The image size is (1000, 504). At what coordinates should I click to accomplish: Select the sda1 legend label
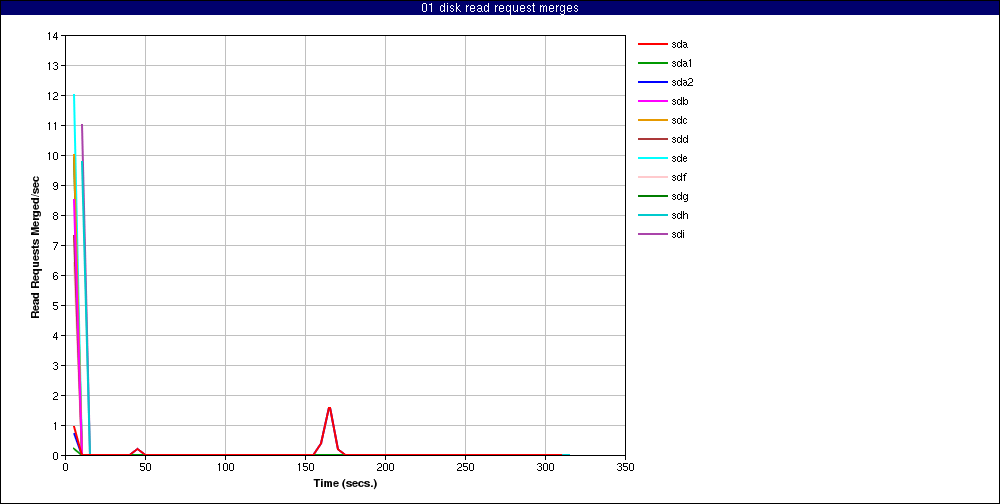[682, 63]
